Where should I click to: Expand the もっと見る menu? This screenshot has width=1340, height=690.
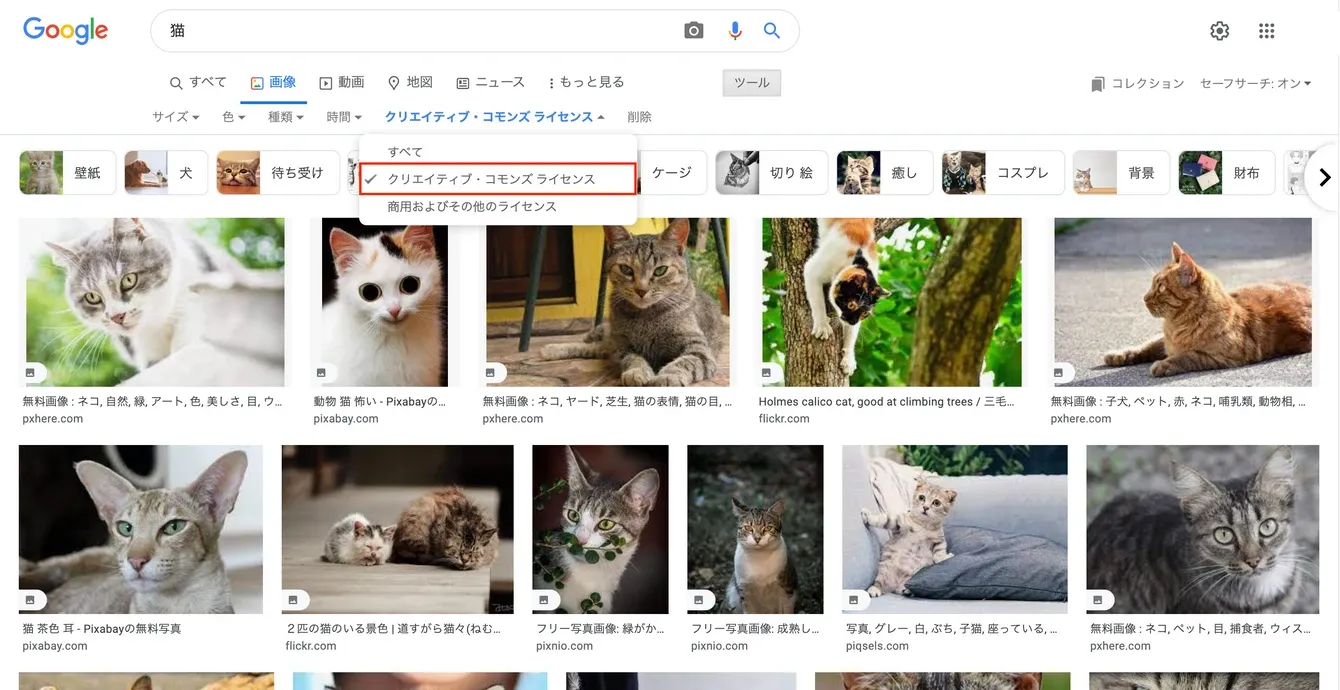pos(586,83)
